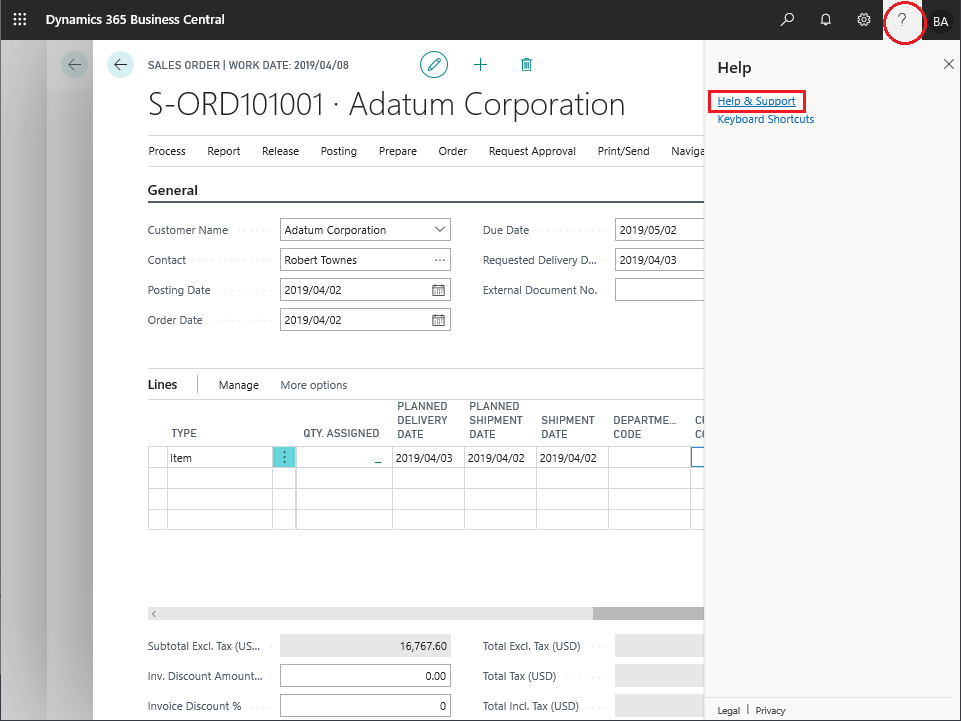Open the Process menu
This screenshot has width=961, height=721.
[x=167, y=151]
